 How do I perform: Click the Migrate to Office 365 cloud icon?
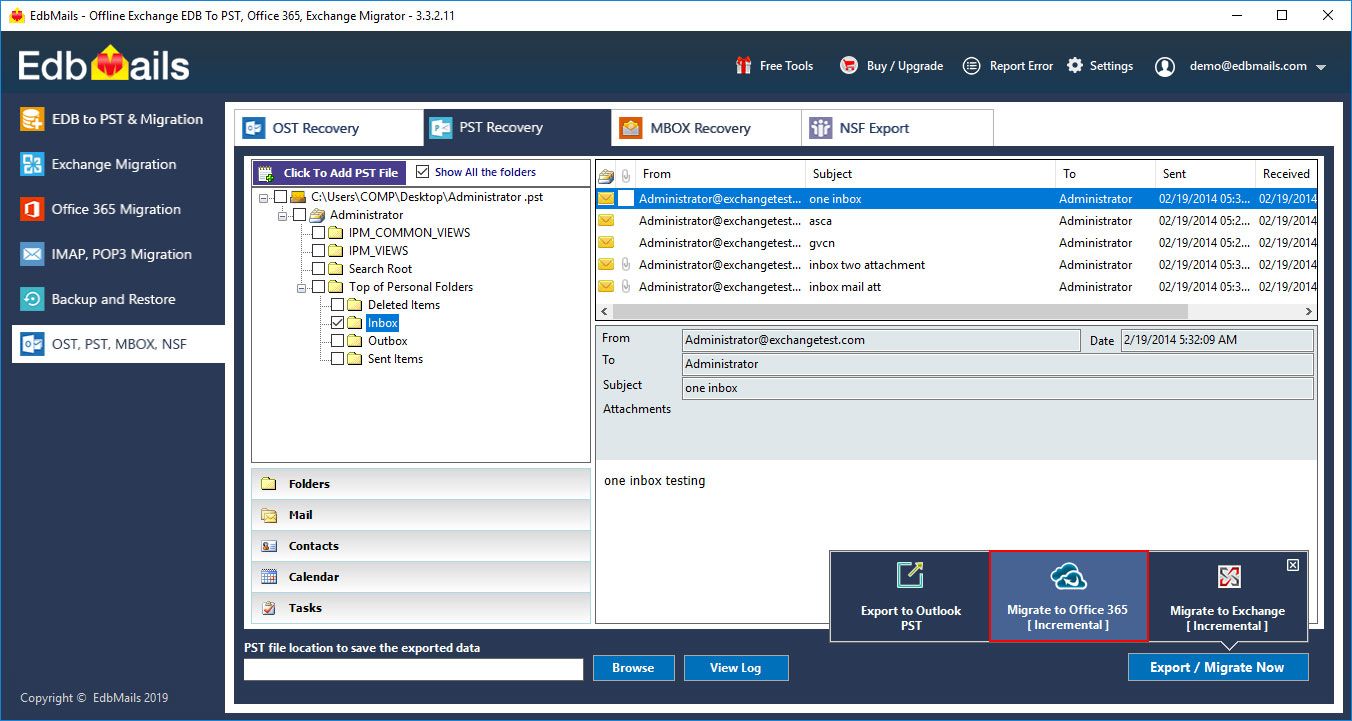click(1068, 577)
